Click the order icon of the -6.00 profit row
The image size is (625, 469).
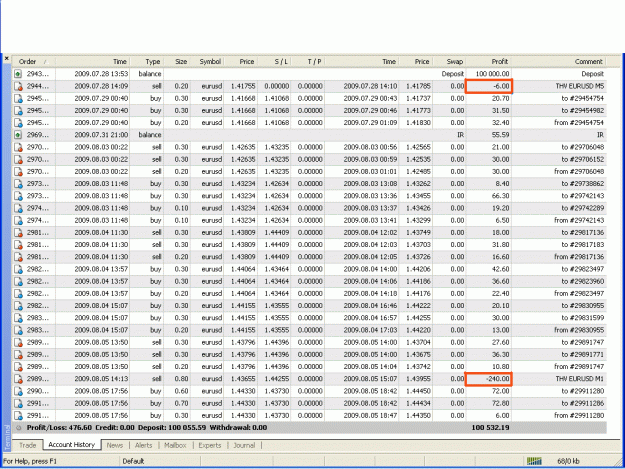tap(18, 86)
